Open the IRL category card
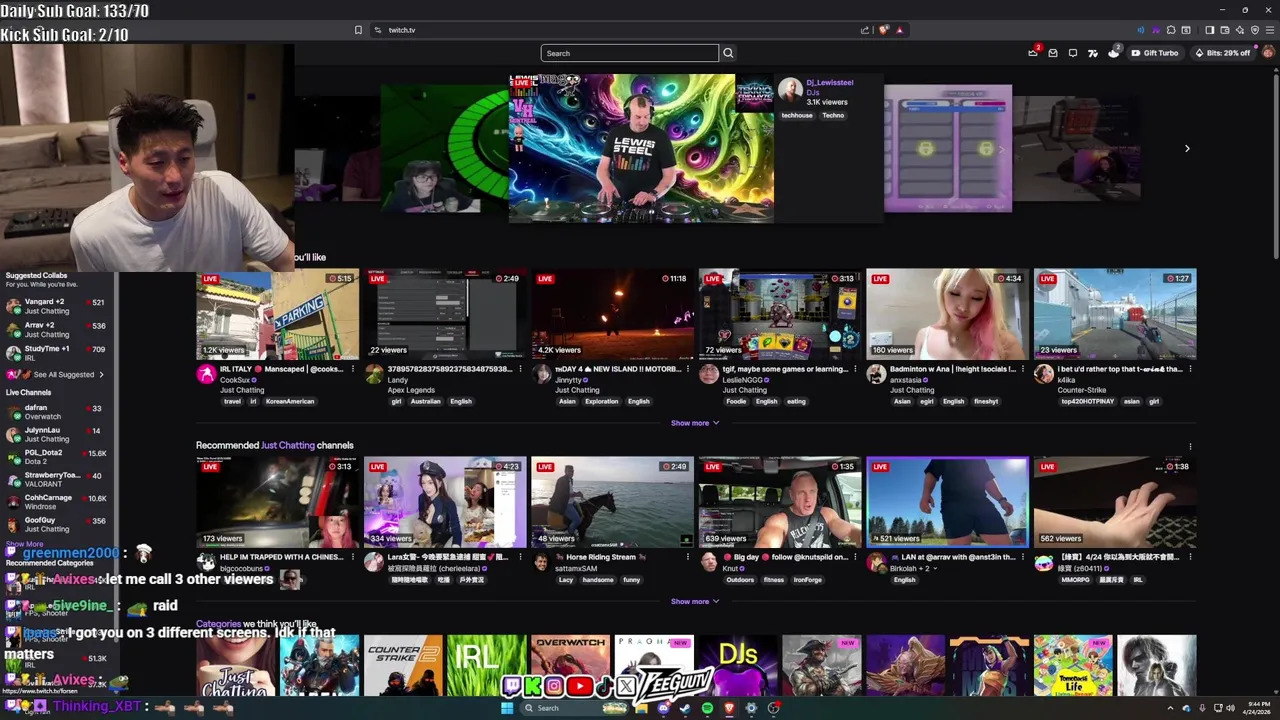1280x720 pixels. click(x=486, y=665)
